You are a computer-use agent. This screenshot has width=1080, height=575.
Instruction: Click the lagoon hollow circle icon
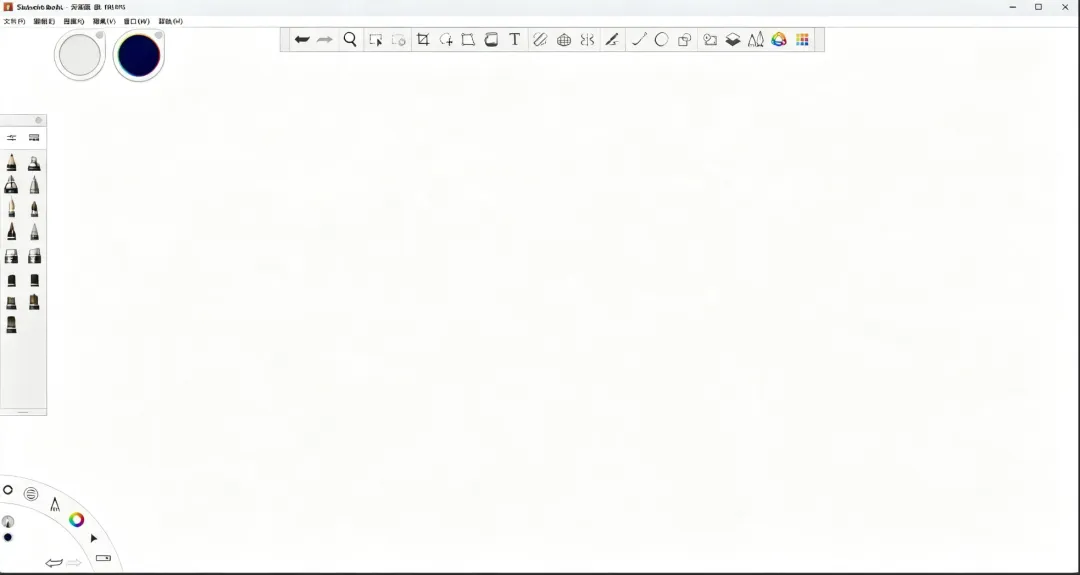(8, 490)
